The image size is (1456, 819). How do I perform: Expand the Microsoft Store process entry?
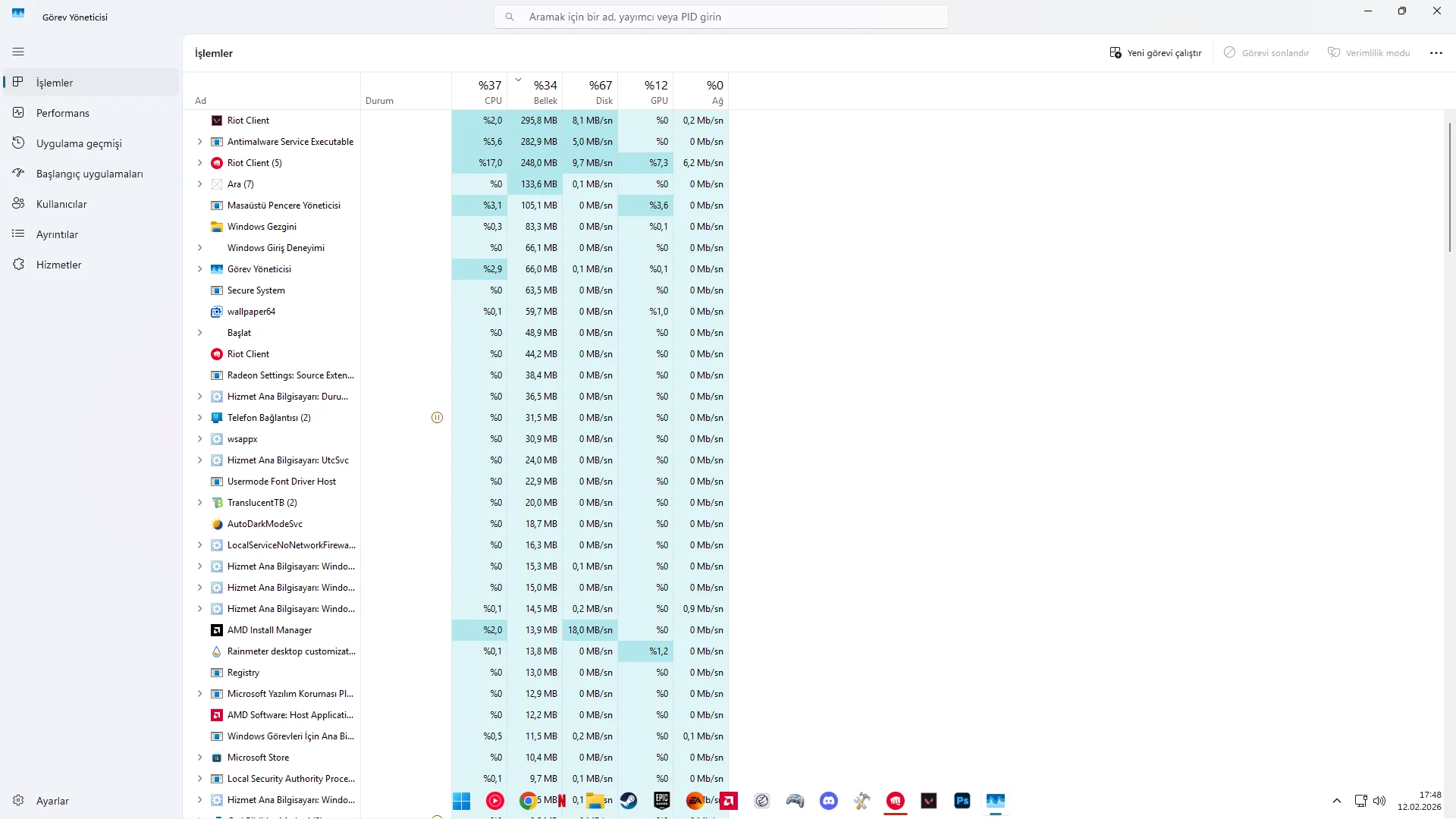[x=199, y=758]
